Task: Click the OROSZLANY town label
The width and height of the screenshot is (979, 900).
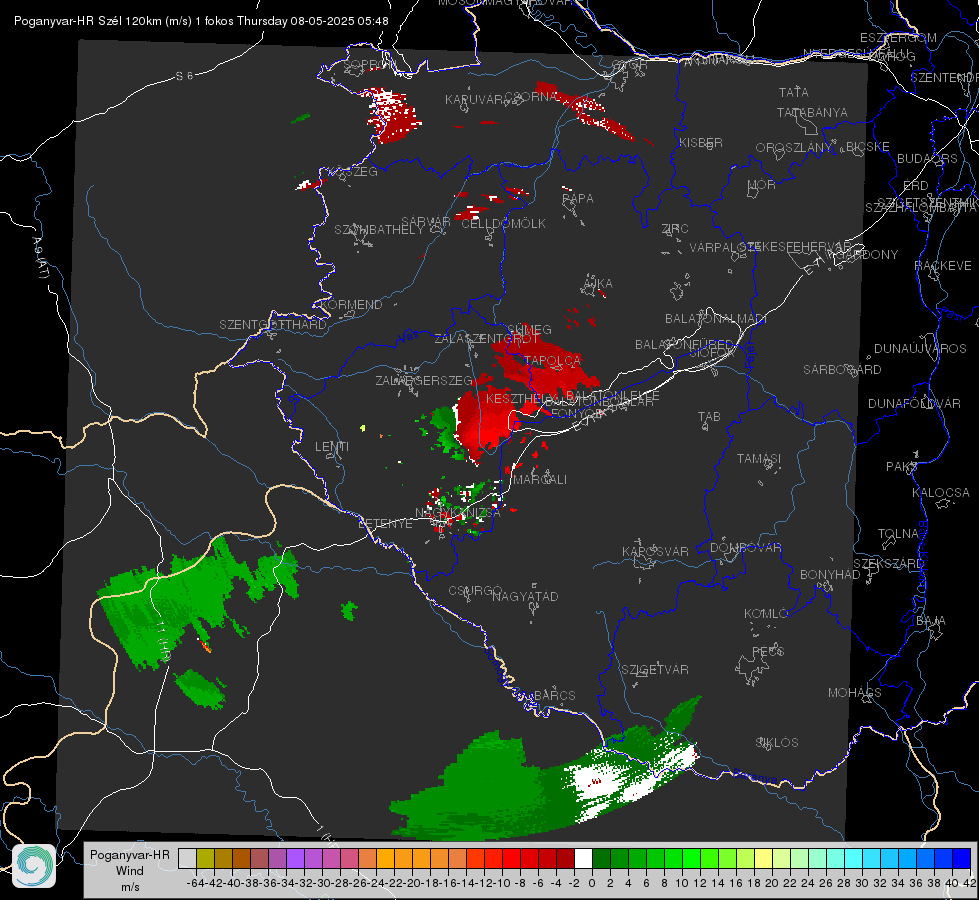Action: coord(794,148)
